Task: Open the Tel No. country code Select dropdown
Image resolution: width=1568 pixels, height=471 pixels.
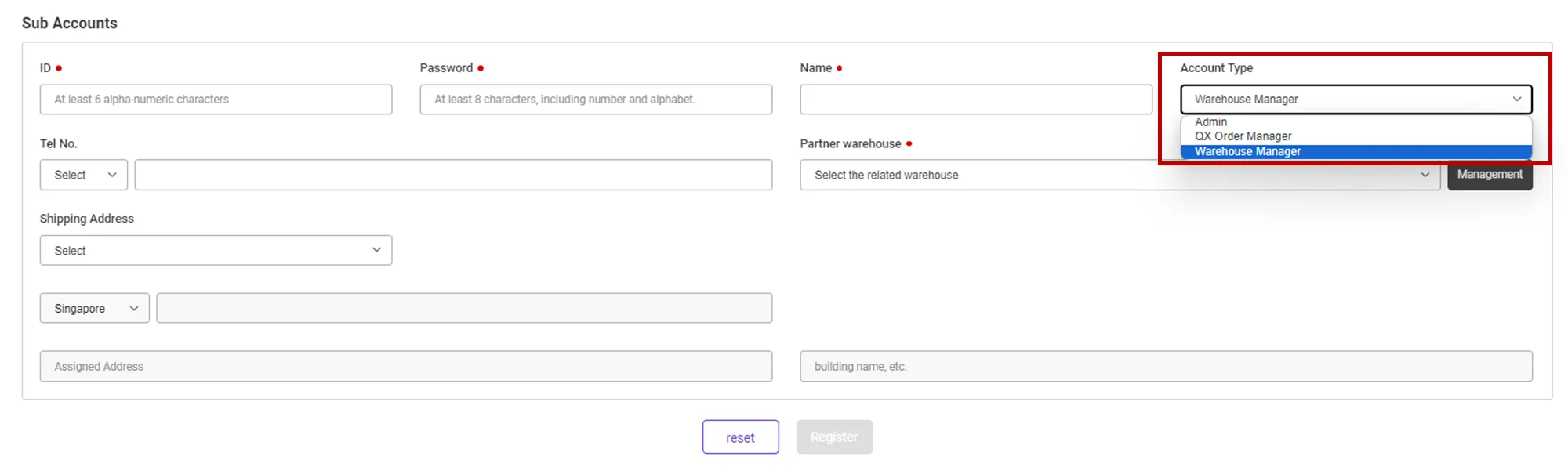Action: coord(84,175)
